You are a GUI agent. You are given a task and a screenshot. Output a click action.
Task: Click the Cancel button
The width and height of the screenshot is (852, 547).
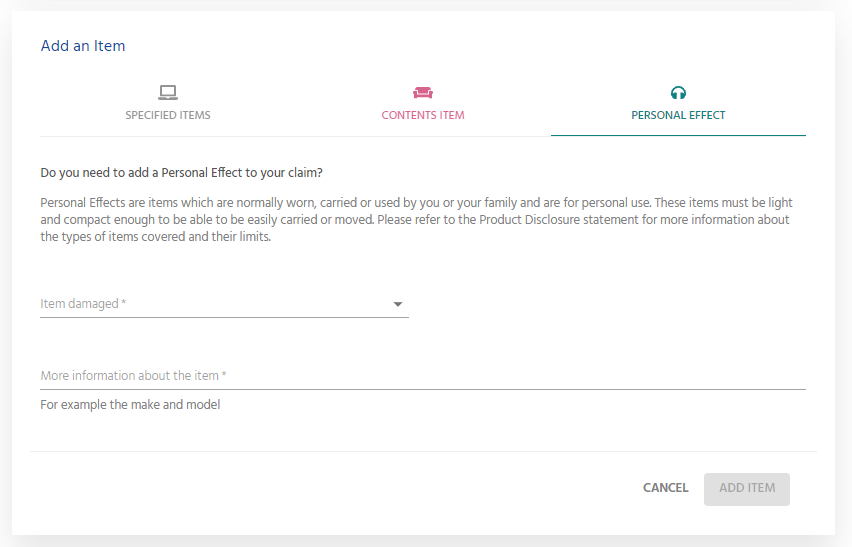666,488
